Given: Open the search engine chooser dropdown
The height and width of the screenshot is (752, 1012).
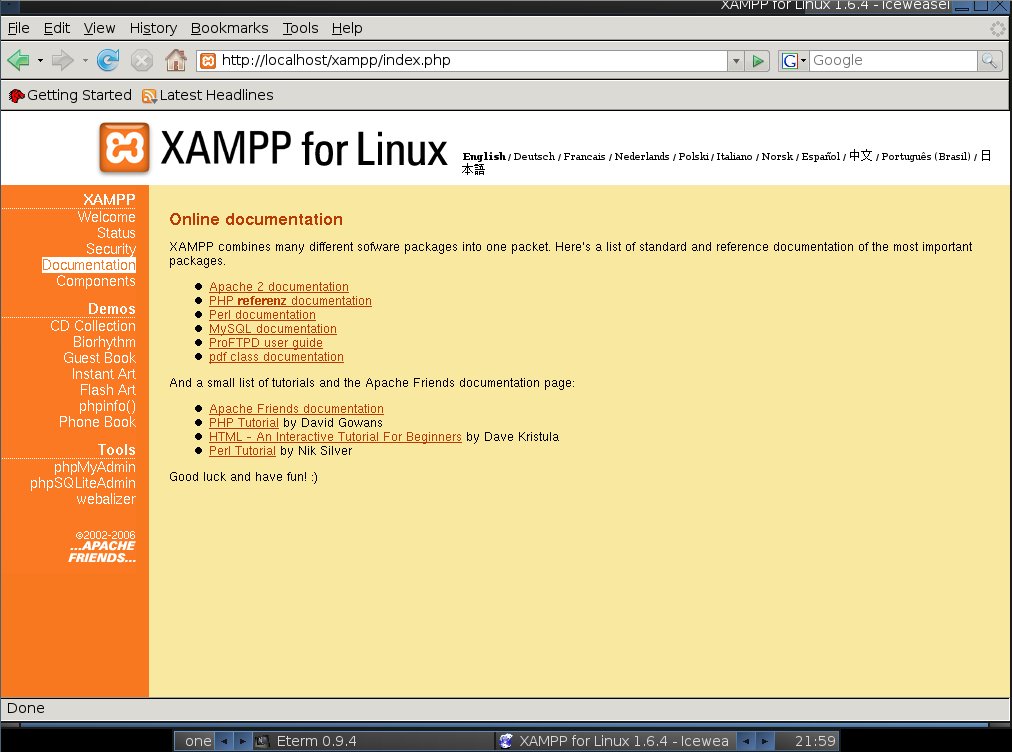Looking at the screenshot, I should [x=803, y=61].
